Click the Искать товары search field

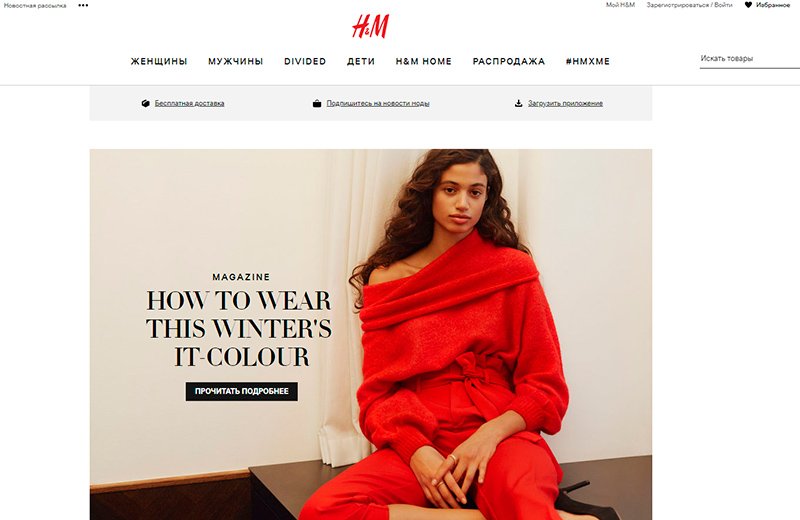point(749,59)
